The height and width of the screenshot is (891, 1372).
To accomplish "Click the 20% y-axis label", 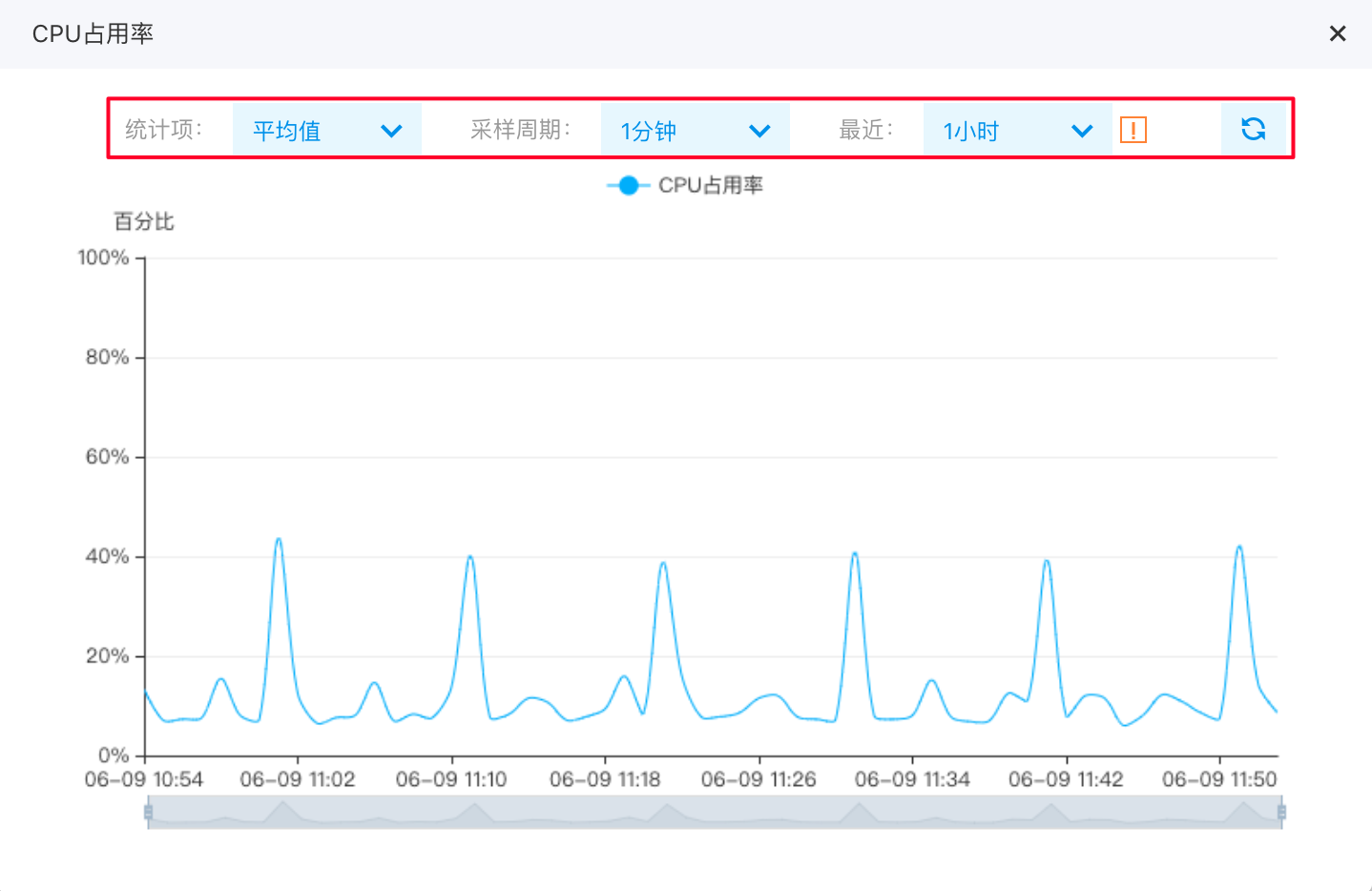I will pyautogui.click(x=107, y=656).
